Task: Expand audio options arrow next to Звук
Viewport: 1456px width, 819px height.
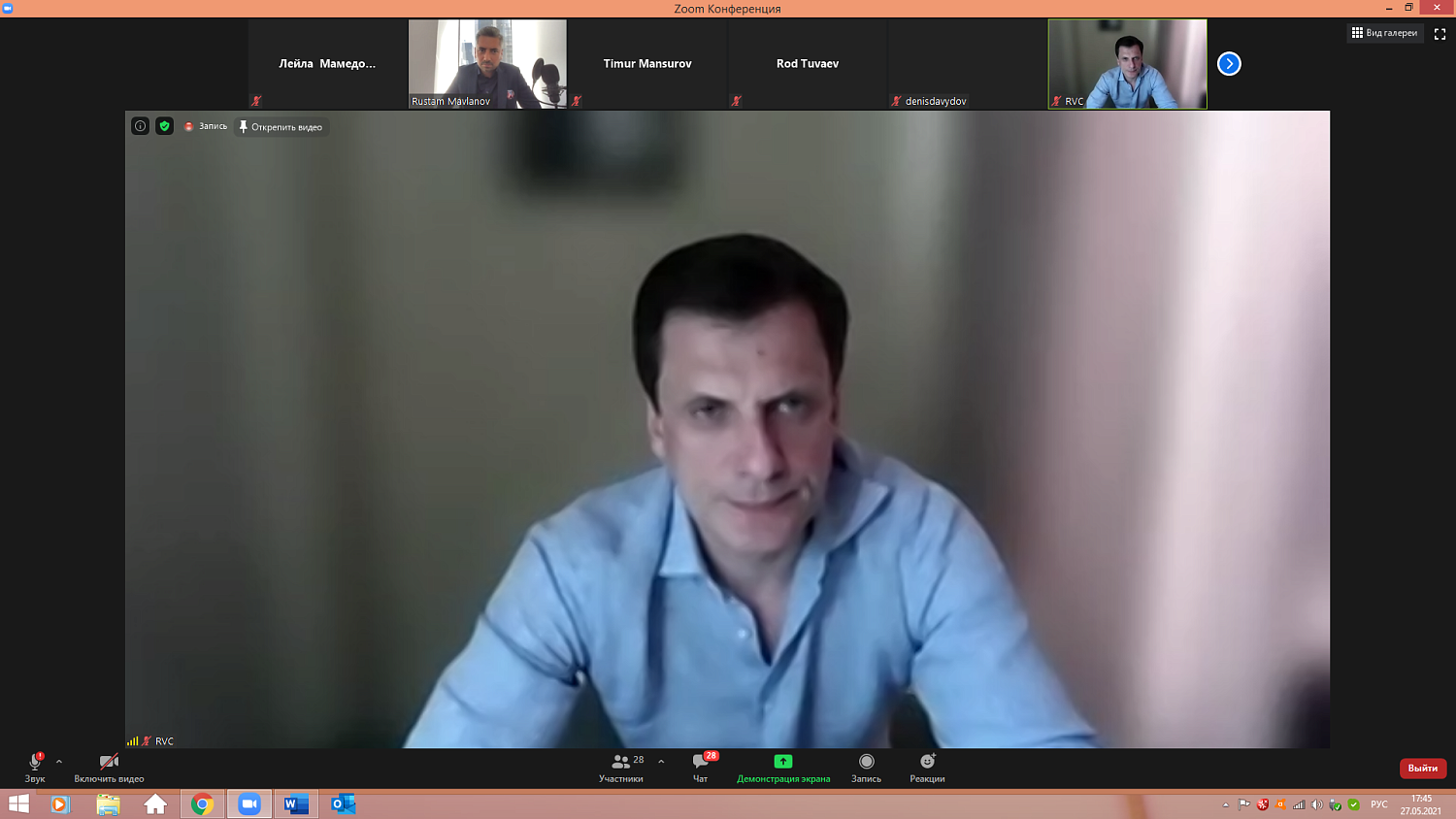Action: click(x=59, y=762)
